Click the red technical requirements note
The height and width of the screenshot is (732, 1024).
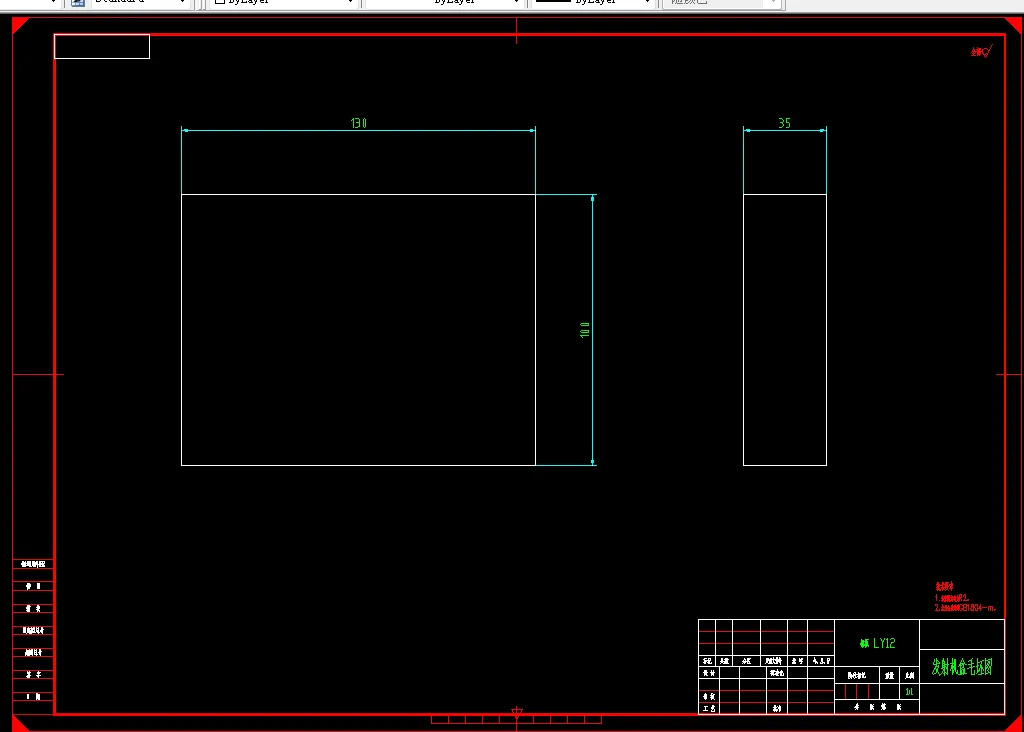(x=965, y=597)
